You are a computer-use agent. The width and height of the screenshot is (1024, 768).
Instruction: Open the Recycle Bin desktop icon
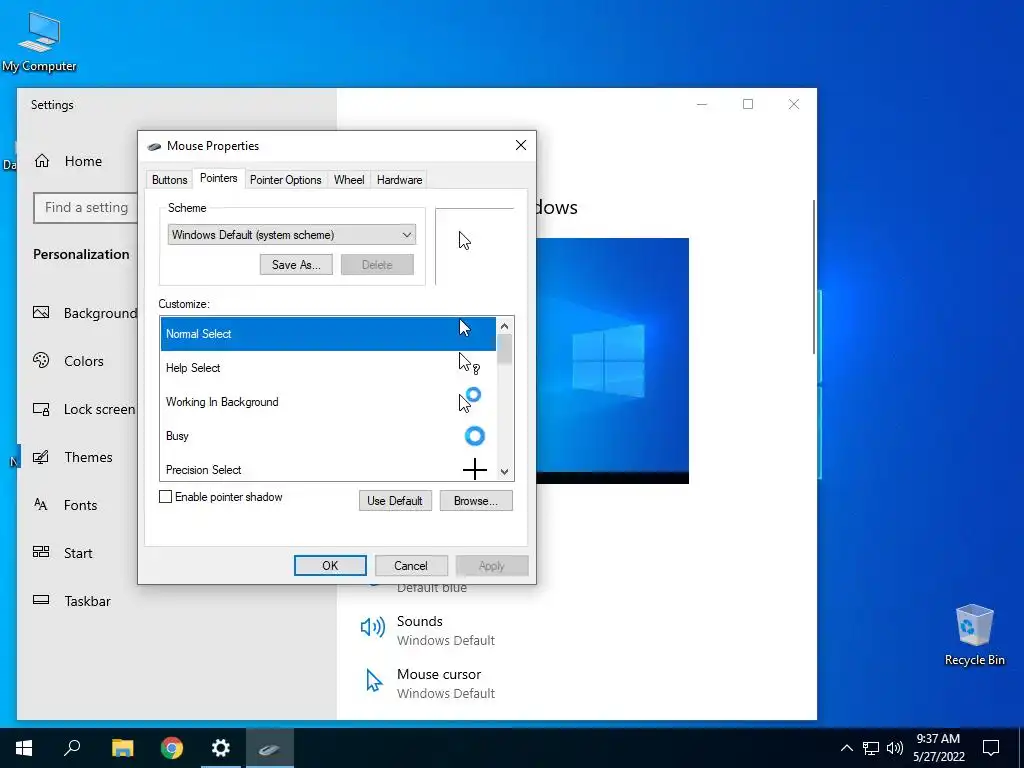click(974, 634)
